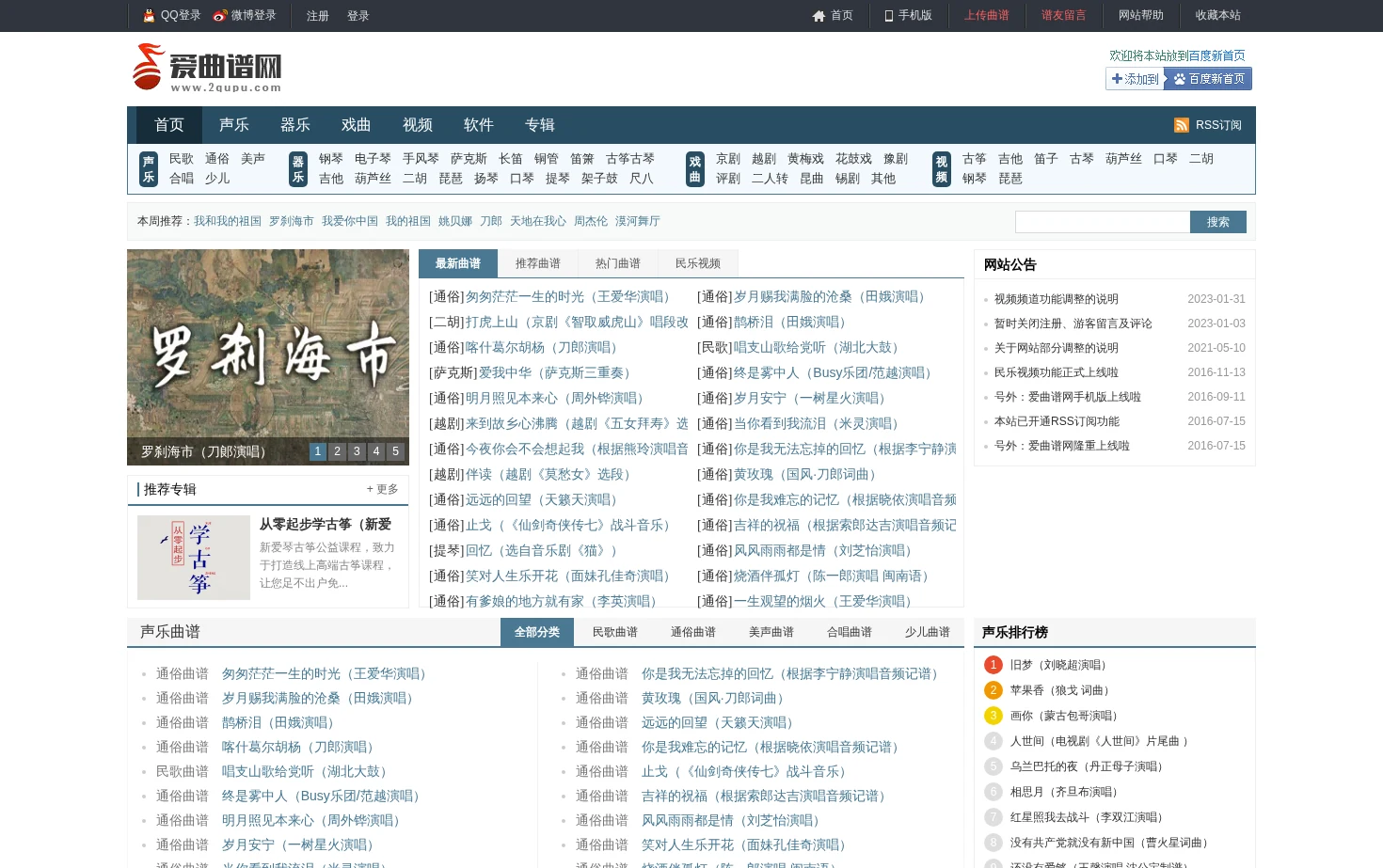Open 声乐 in main navigation
This screenshot has height=868, width=1383.
(234, 125)
